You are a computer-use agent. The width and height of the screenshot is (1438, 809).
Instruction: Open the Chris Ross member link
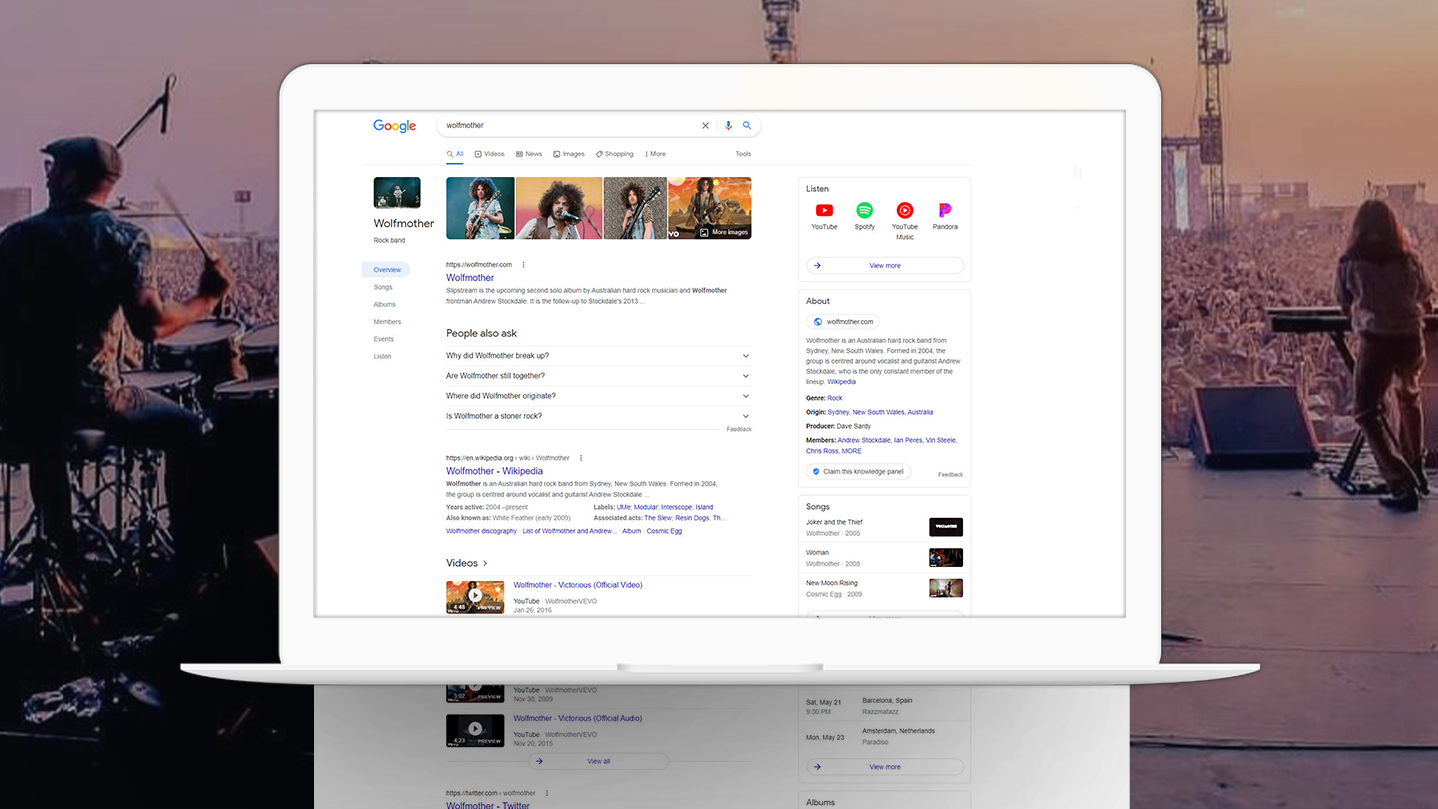point(824,451)
